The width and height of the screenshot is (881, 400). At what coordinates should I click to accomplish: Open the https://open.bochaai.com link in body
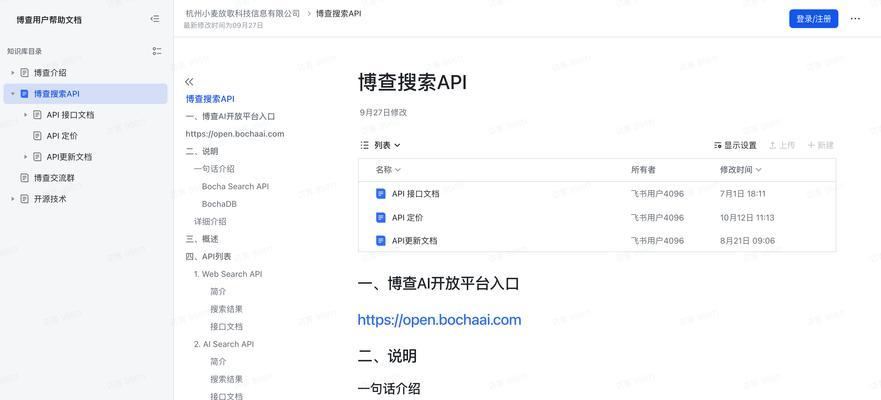[439, 320]
